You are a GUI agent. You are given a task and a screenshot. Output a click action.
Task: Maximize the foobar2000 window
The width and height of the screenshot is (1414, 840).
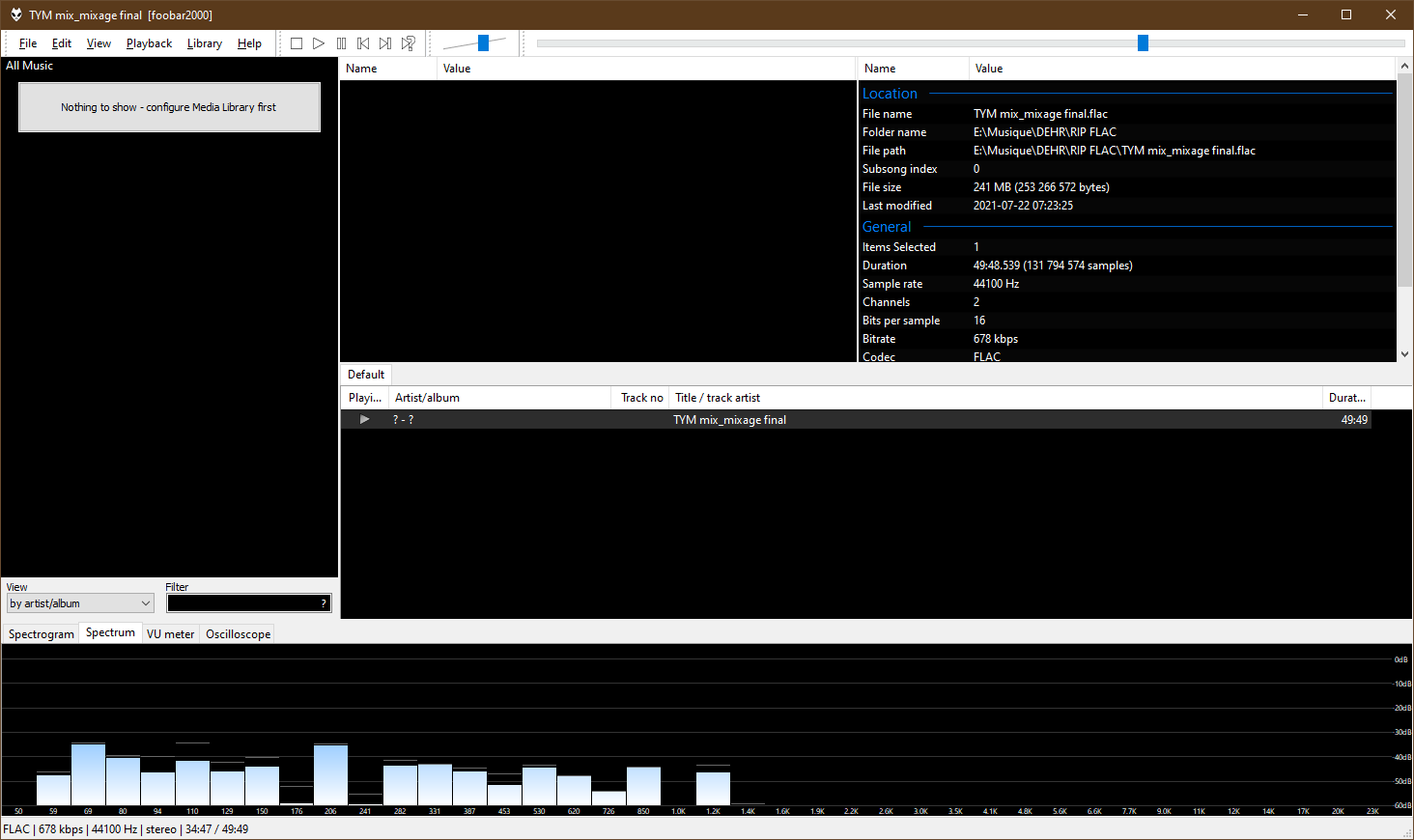[x=1346, y=14]
